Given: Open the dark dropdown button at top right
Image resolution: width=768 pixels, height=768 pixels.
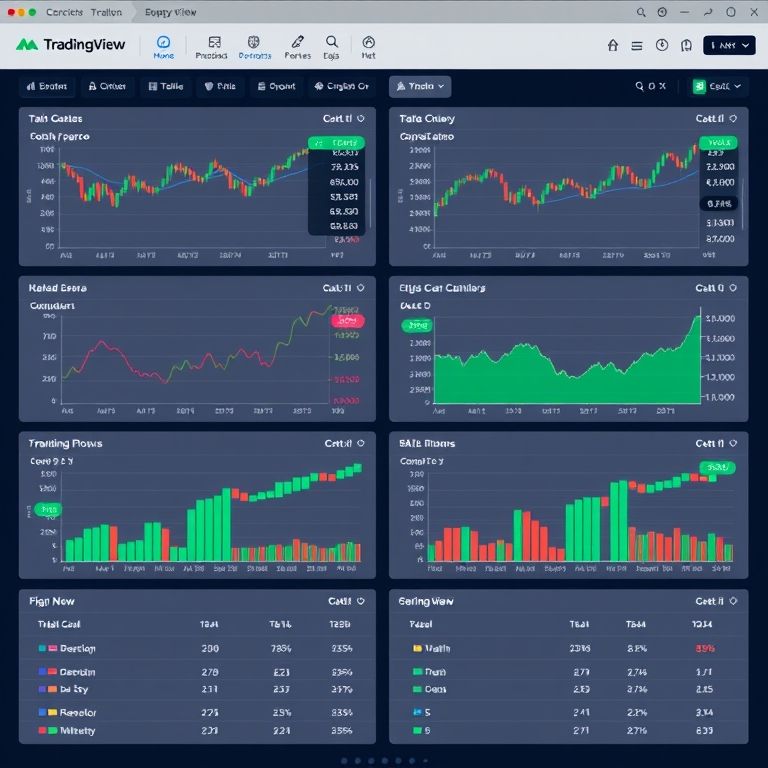Looking at the screenshot, I should pyautogui.click(x=729, y=46).
